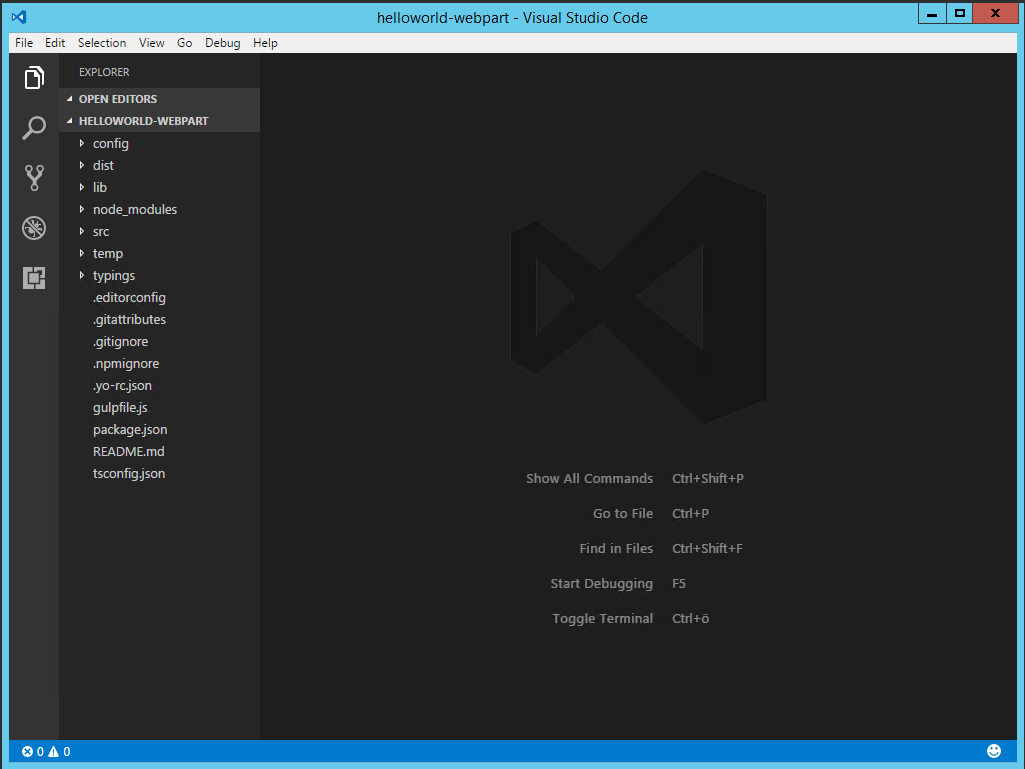Screen dimensions: 1025x769
Task: Open the File menu
Action: [24, 43]
